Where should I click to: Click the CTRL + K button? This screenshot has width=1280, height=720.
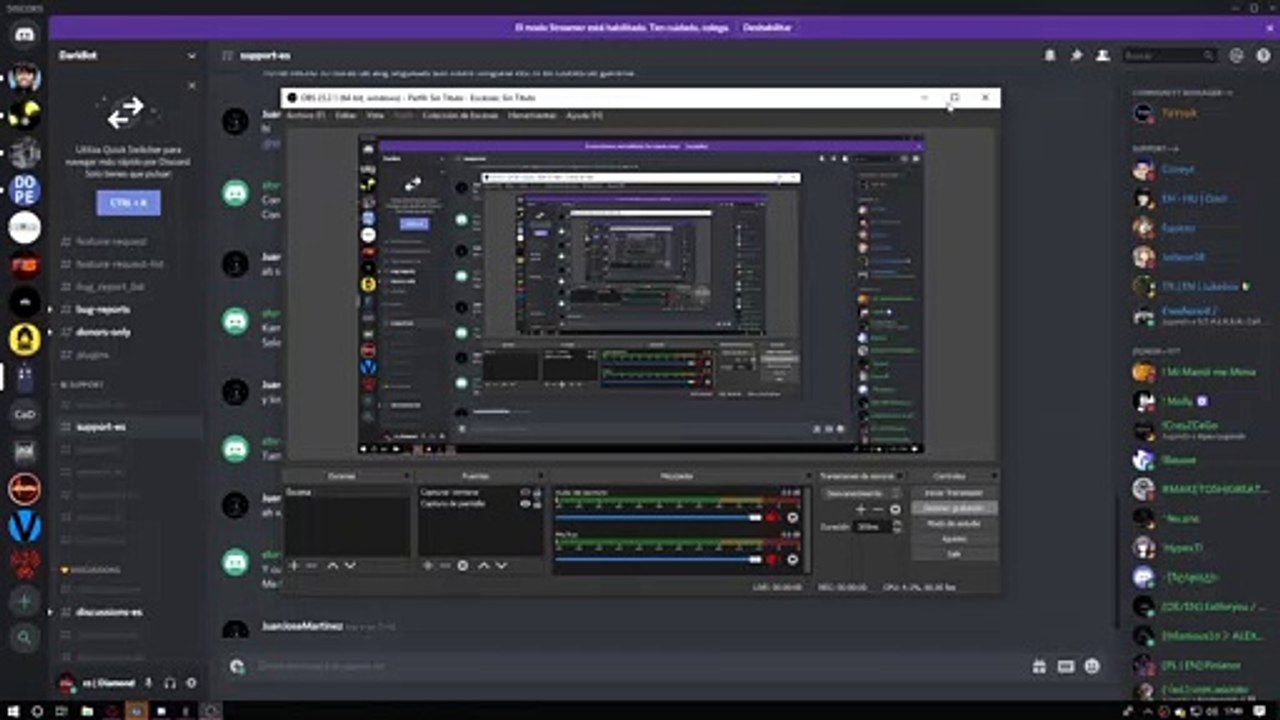pos(128,203)
